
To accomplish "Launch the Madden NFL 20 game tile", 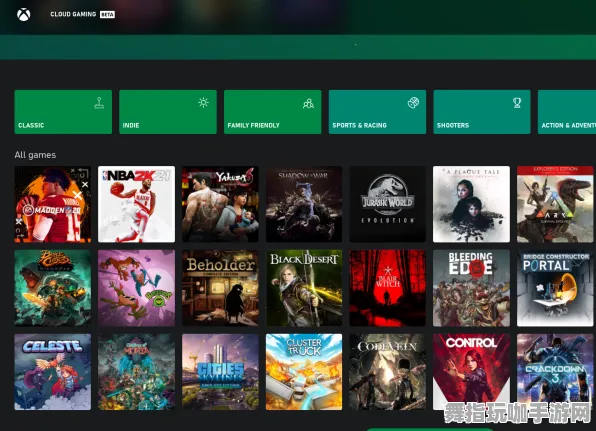I will pyautogui.click(x=53, y=204).
